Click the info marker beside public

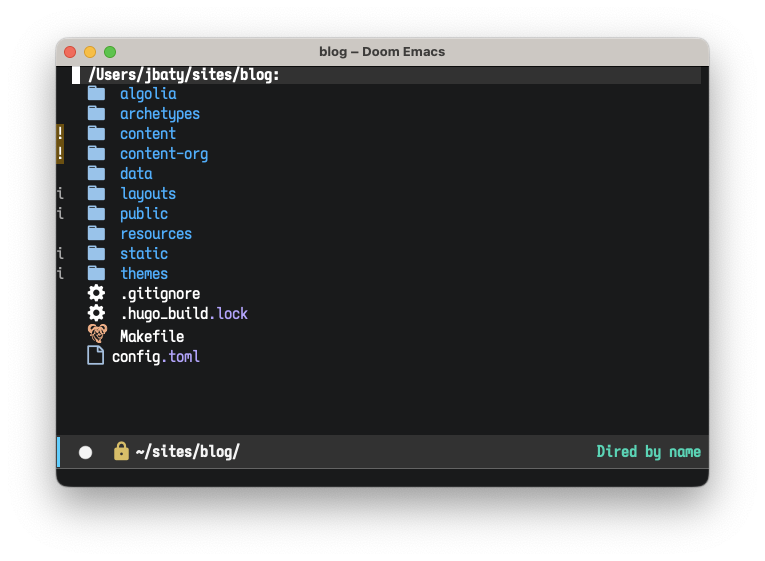tap(60, 213)
